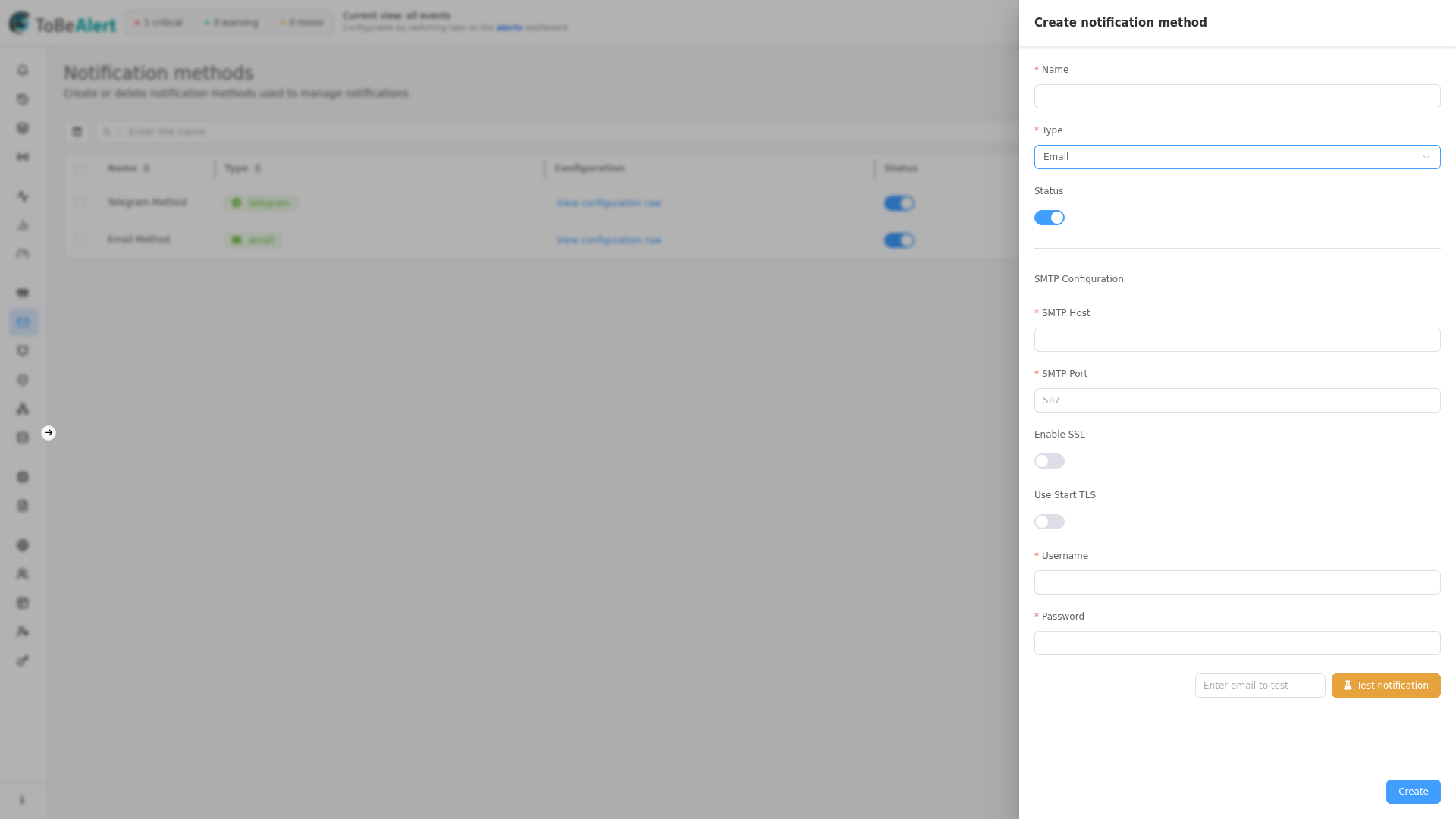
Task: Enable the SSL switch
Action: [1050, 461]
